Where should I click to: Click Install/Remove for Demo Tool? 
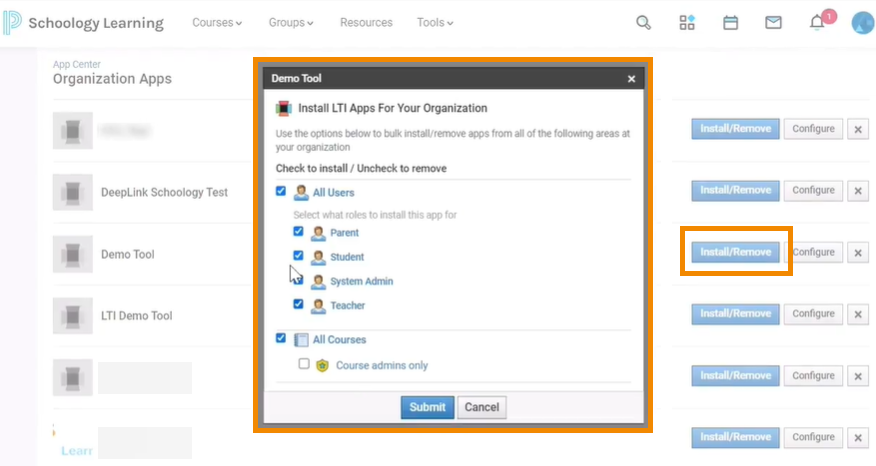point(735,252)
